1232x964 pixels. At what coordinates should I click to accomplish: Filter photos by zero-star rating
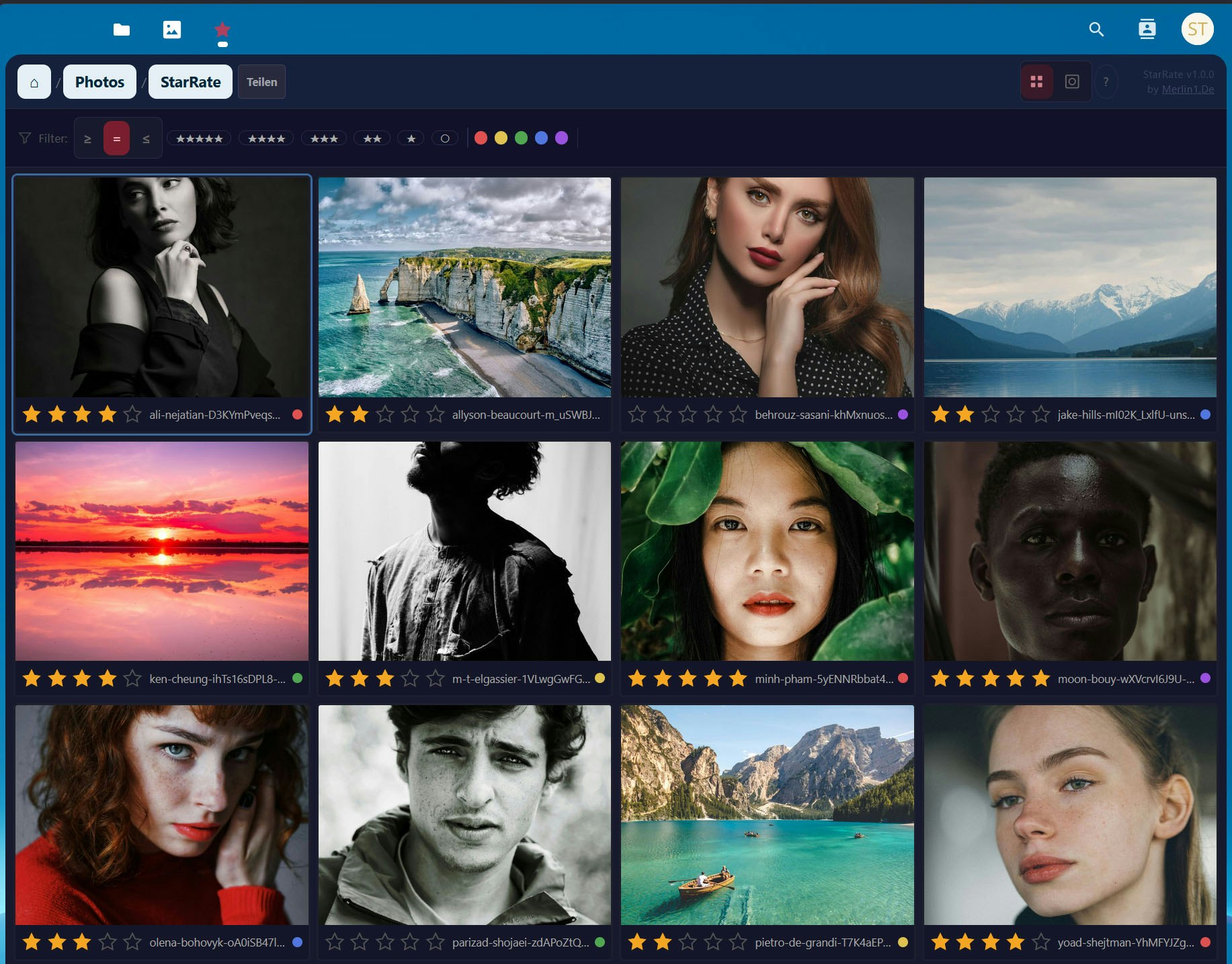pyautogui.click(x=445, y=138)
